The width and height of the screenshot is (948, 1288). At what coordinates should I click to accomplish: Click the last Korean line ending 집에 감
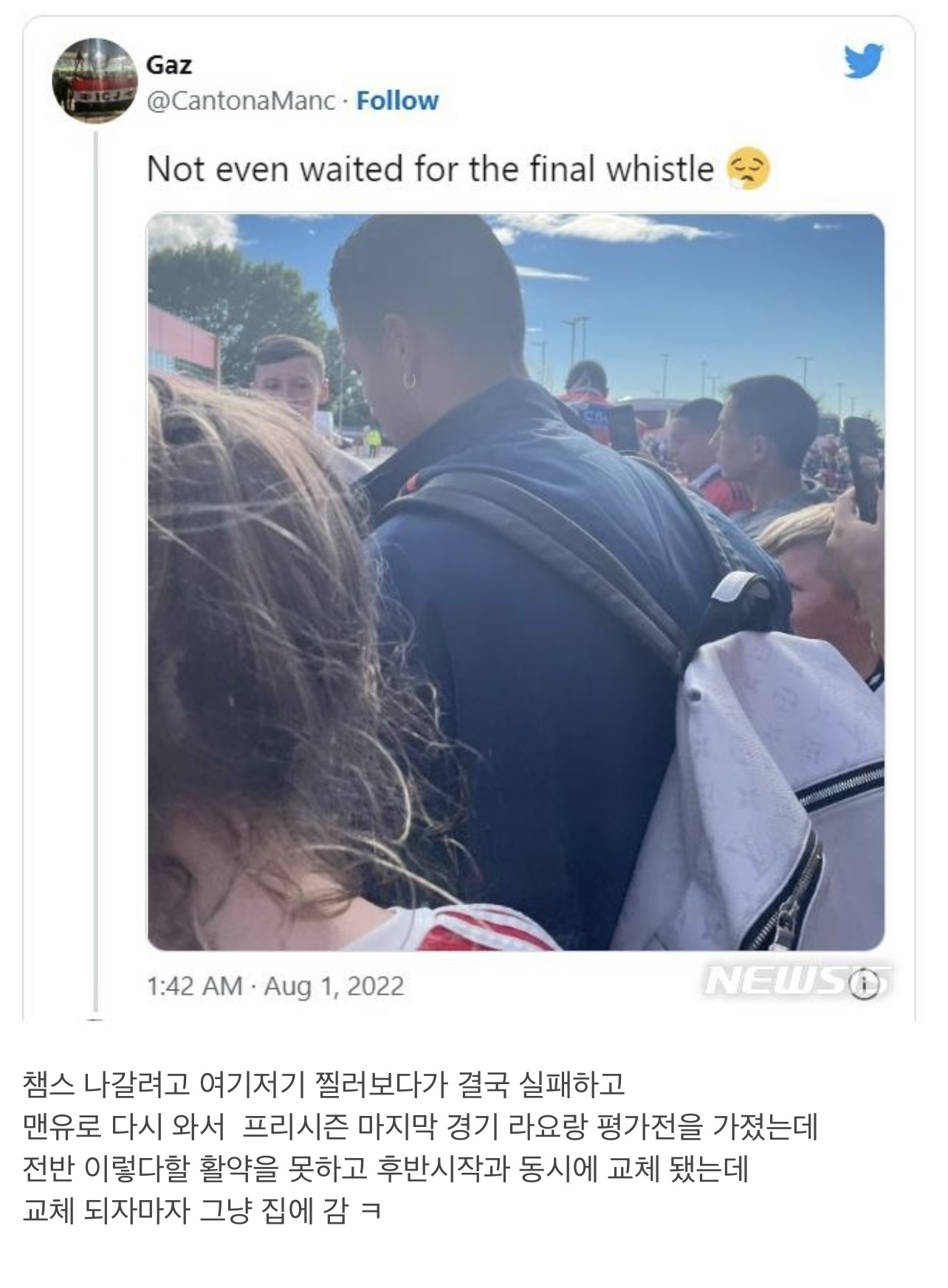(x=202, y=1211)
